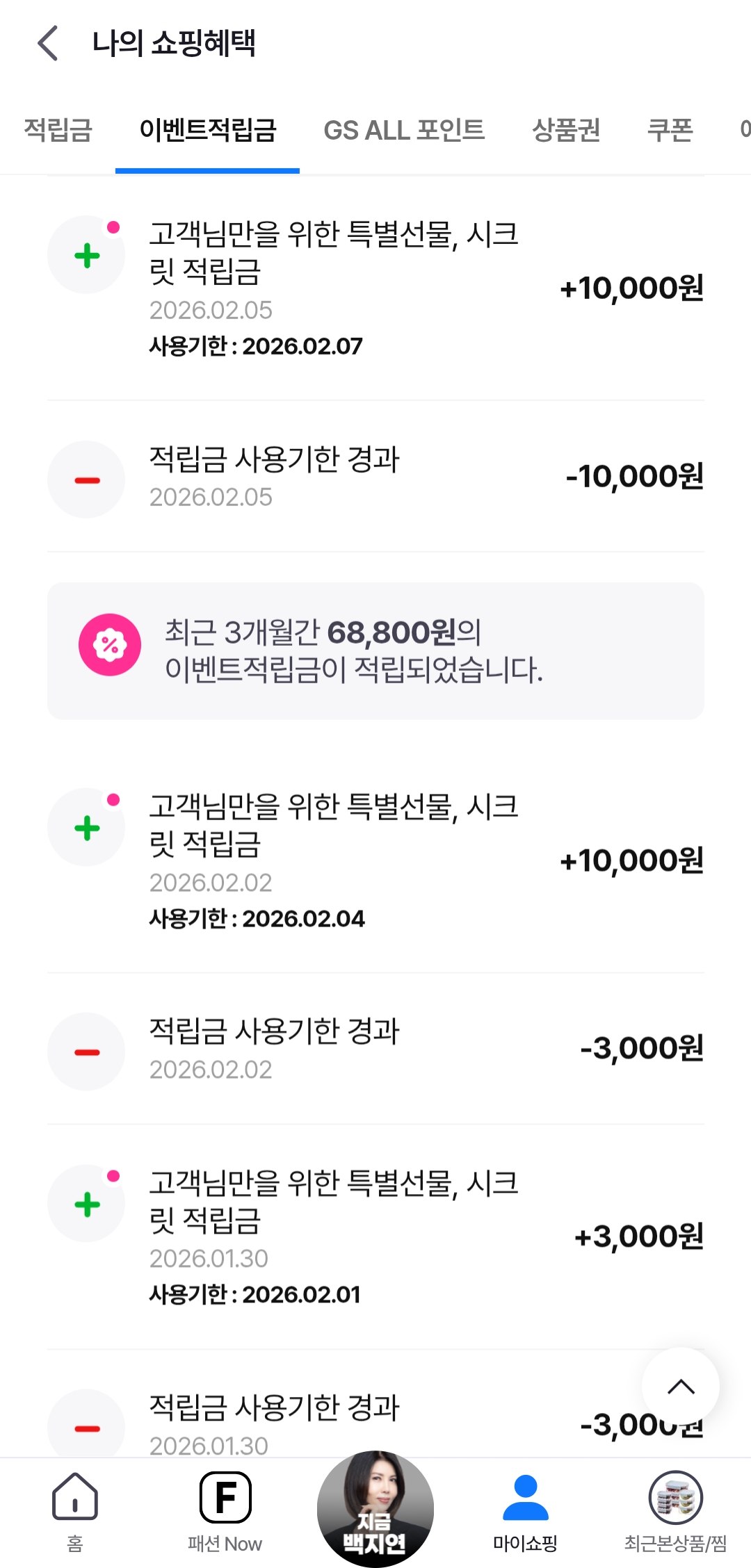Tap the pink percent badge icon

click(110, 645)
